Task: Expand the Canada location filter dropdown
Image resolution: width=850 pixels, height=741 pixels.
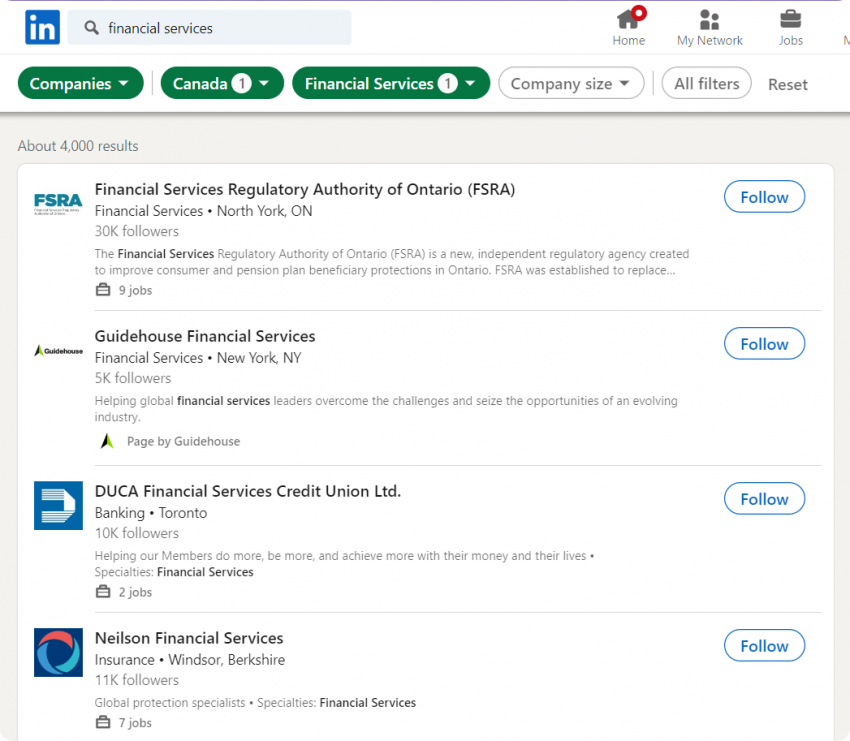Action: pyautogui.click(x=222, y=83)
